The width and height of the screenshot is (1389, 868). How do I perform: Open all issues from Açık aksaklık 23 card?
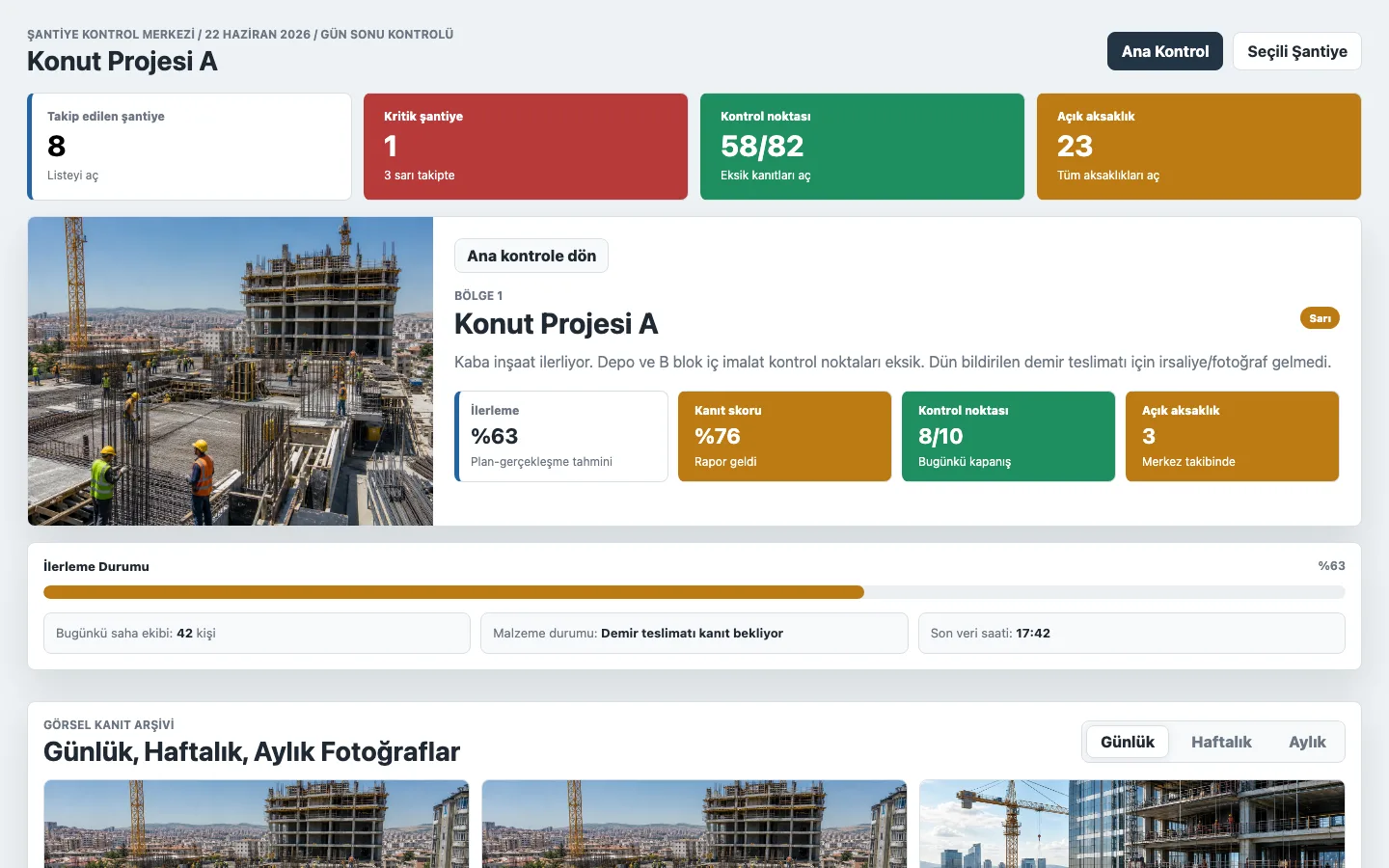click(x=1199, y=147)
